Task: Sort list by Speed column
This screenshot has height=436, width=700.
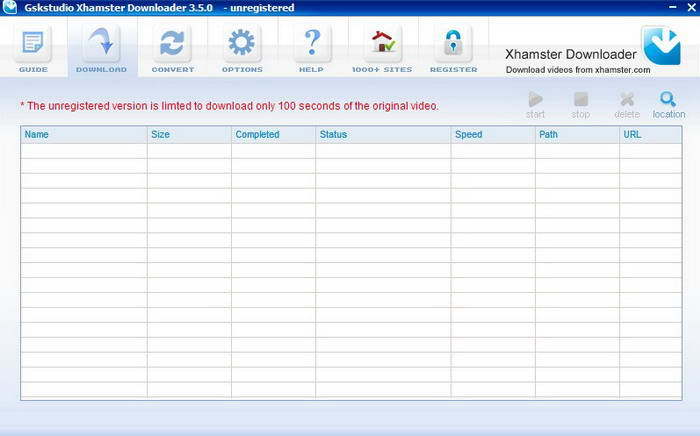Action: pos(493,134)
